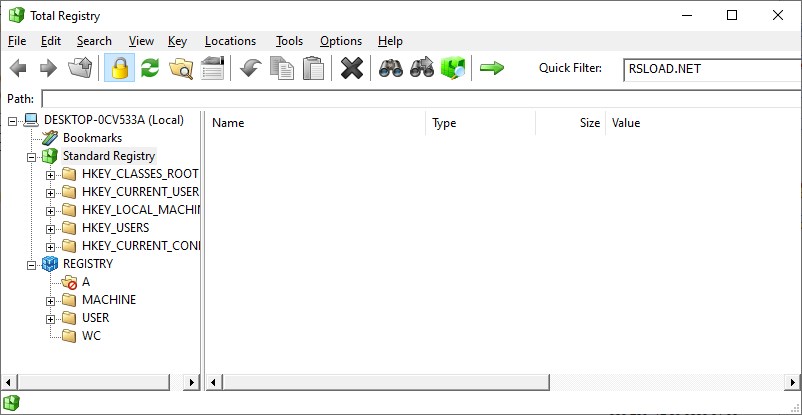Go forward with the right arrow toolbar icon
This screenshot has width=802, height=415.
[48, 68]
